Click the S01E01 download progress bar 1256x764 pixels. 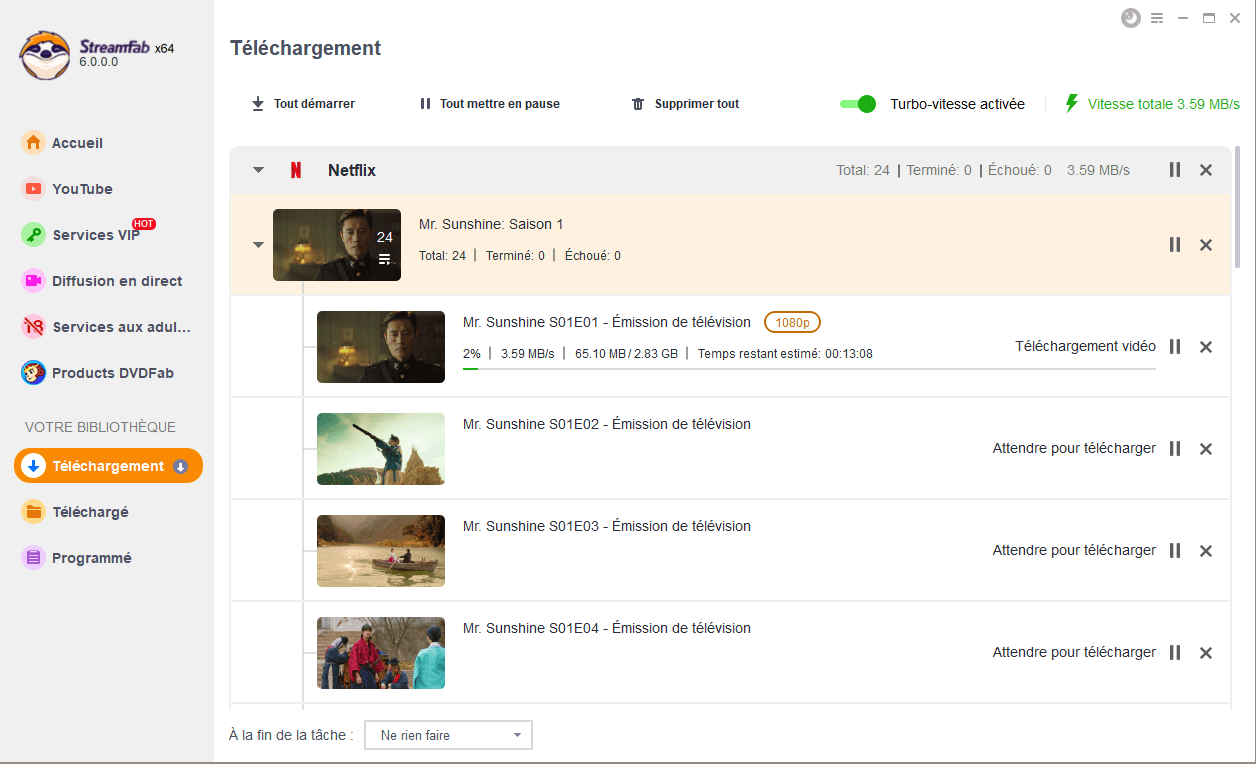point(809,369)
